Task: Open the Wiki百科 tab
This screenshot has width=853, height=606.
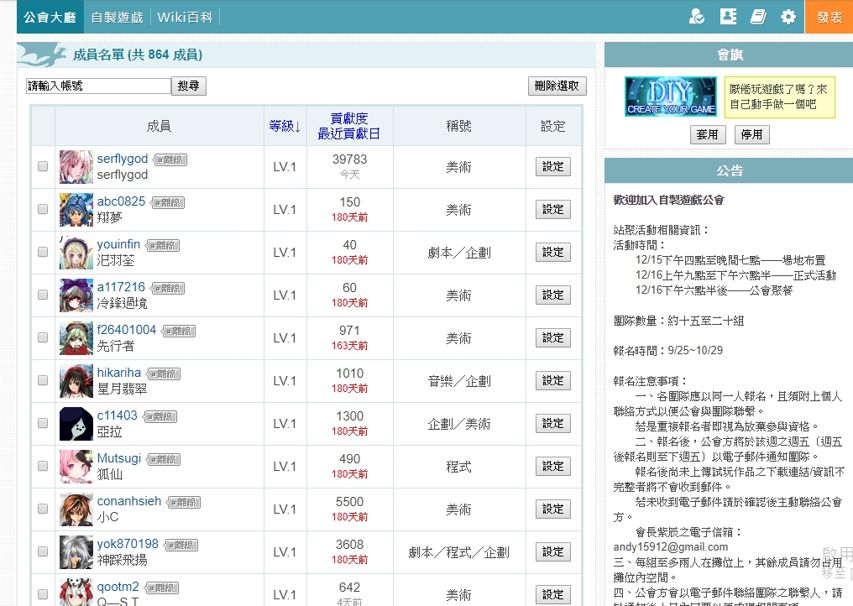Action: (185, 17)
